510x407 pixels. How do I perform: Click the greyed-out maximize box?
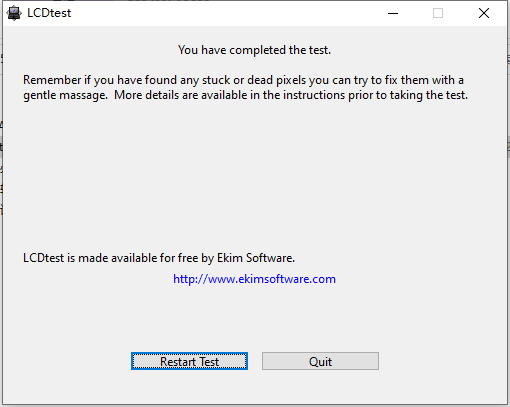tap(438, 13)
